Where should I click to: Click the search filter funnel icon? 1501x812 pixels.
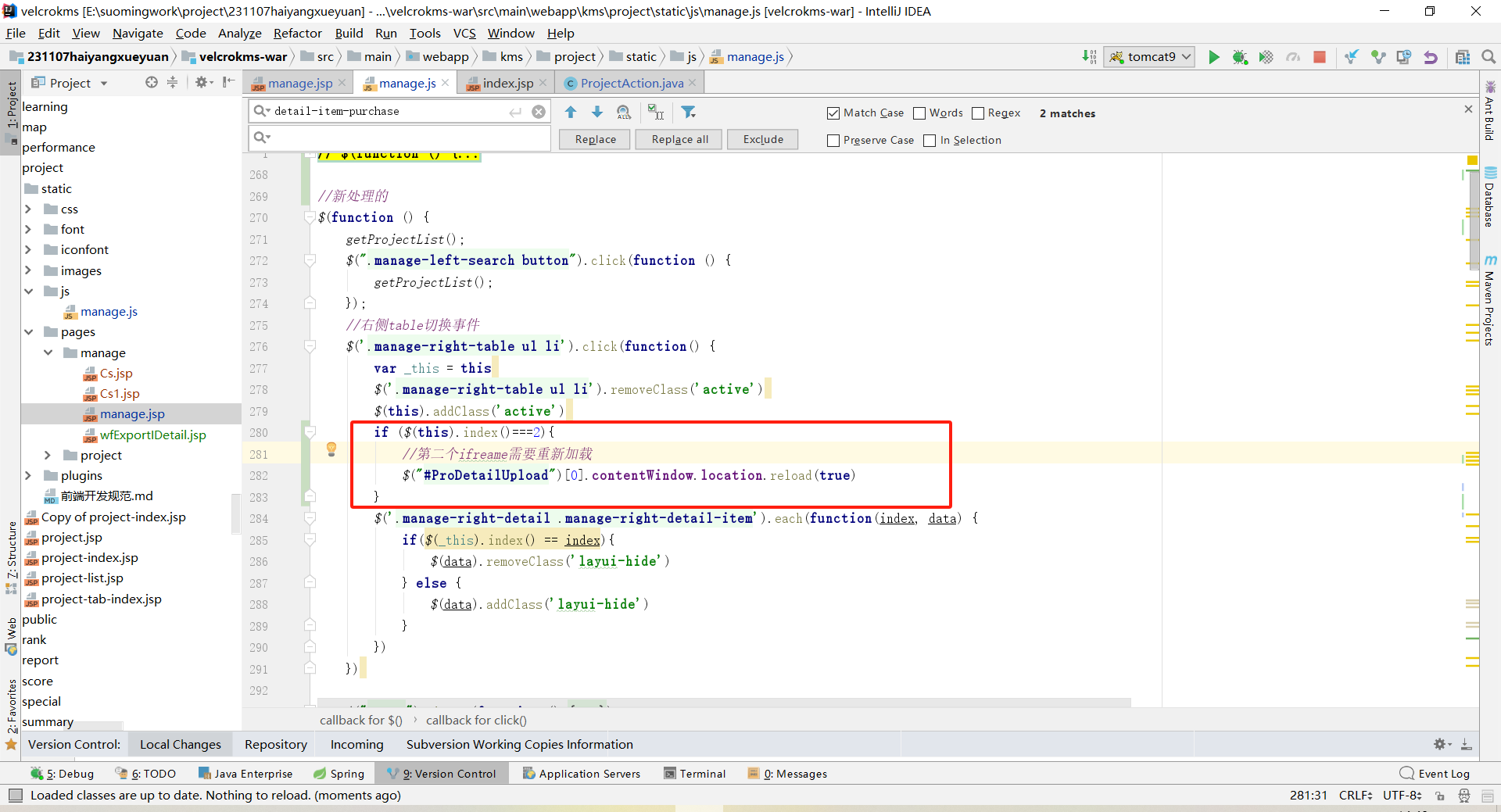(x=688, y=113)
